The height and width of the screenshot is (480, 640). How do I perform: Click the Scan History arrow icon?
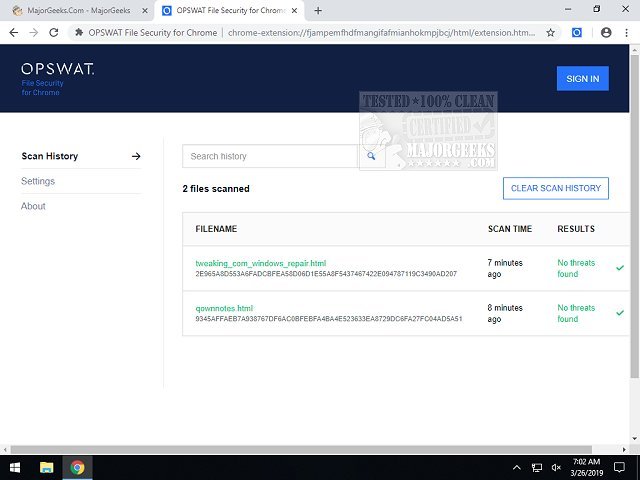coord(136,156)
